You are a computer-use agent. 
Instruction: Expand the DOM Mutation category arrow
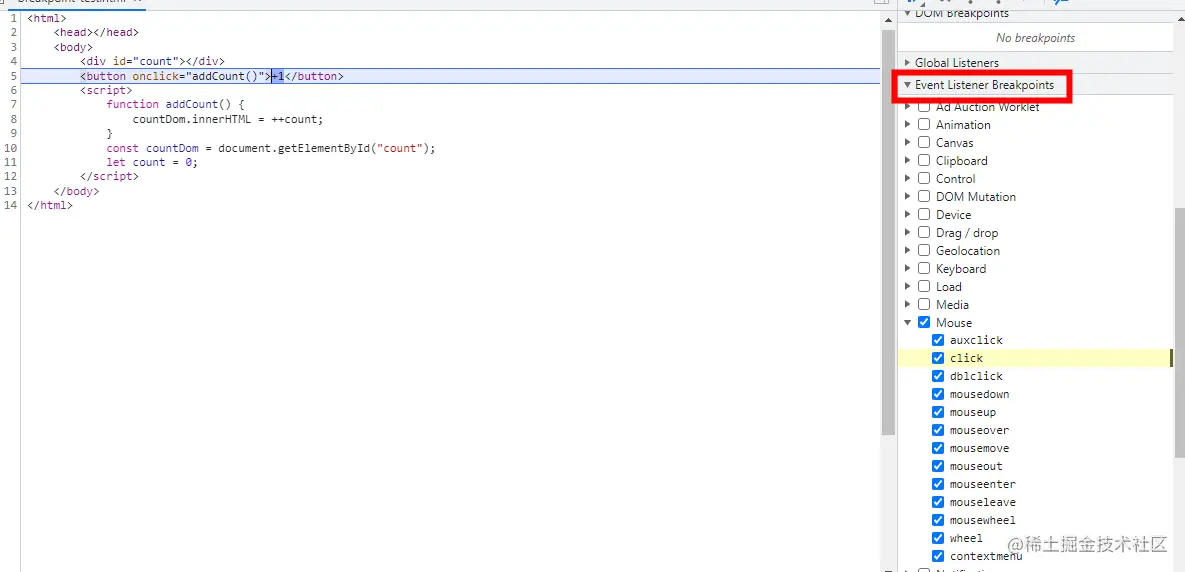pyautogui.click(x=908, y=196)
